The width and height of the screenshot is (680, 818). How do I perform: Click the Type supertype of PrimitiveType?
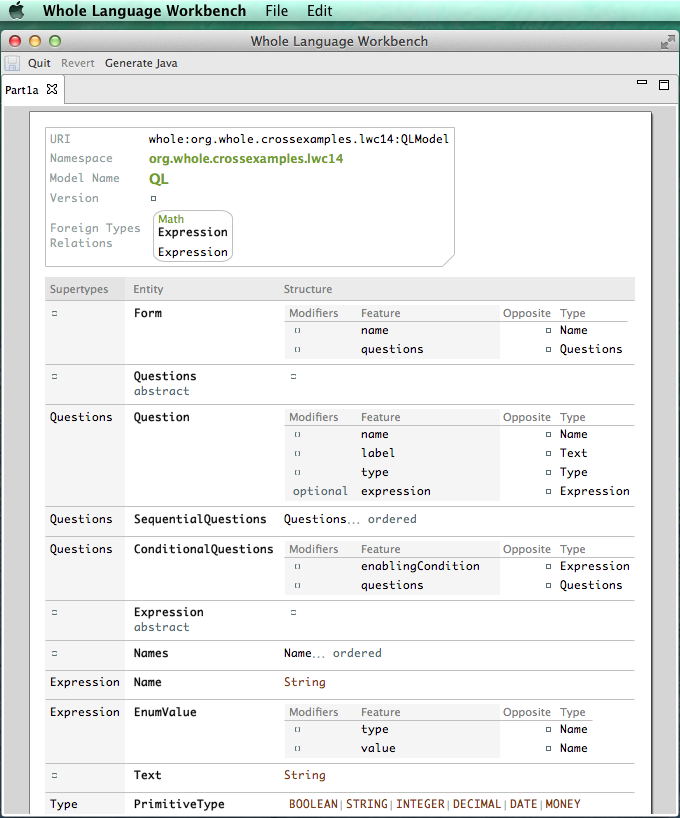tap(64, 804)
